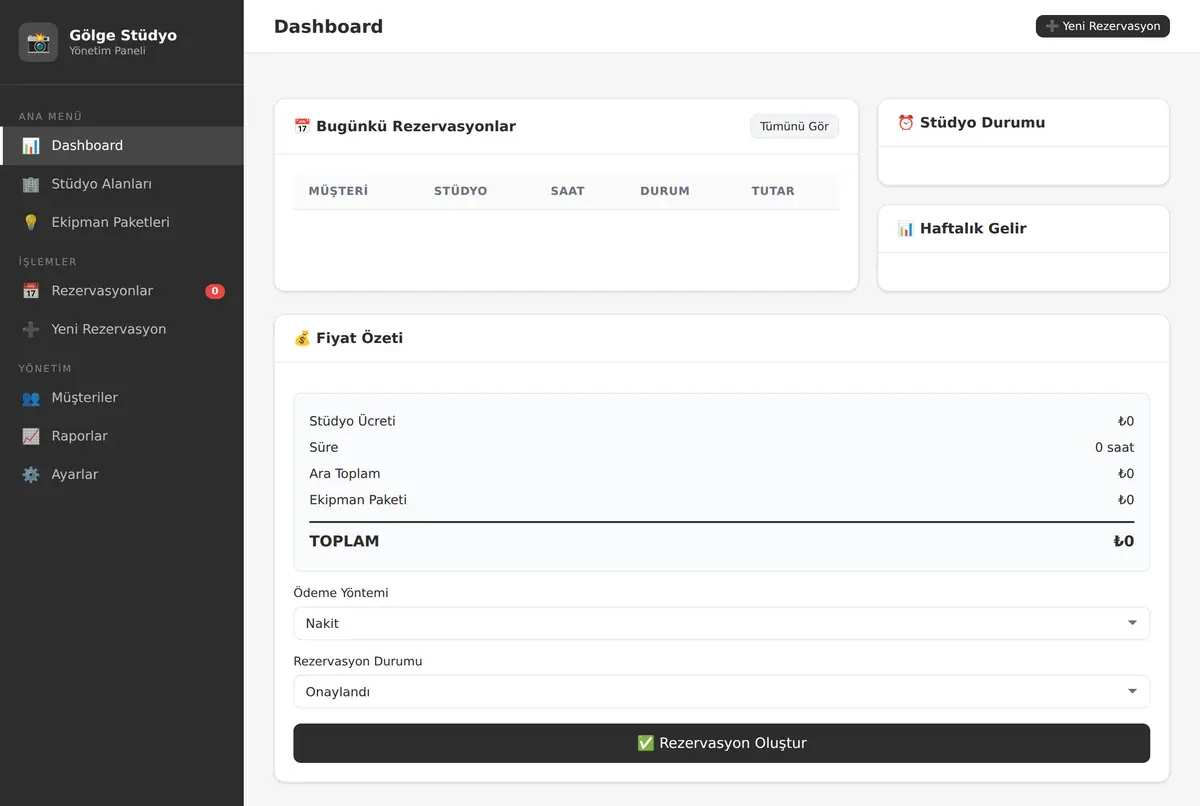This screenshot has width=1200, height=806.
Task: Open the Rezervasyonlar menu item
Action: pos(122,291)
